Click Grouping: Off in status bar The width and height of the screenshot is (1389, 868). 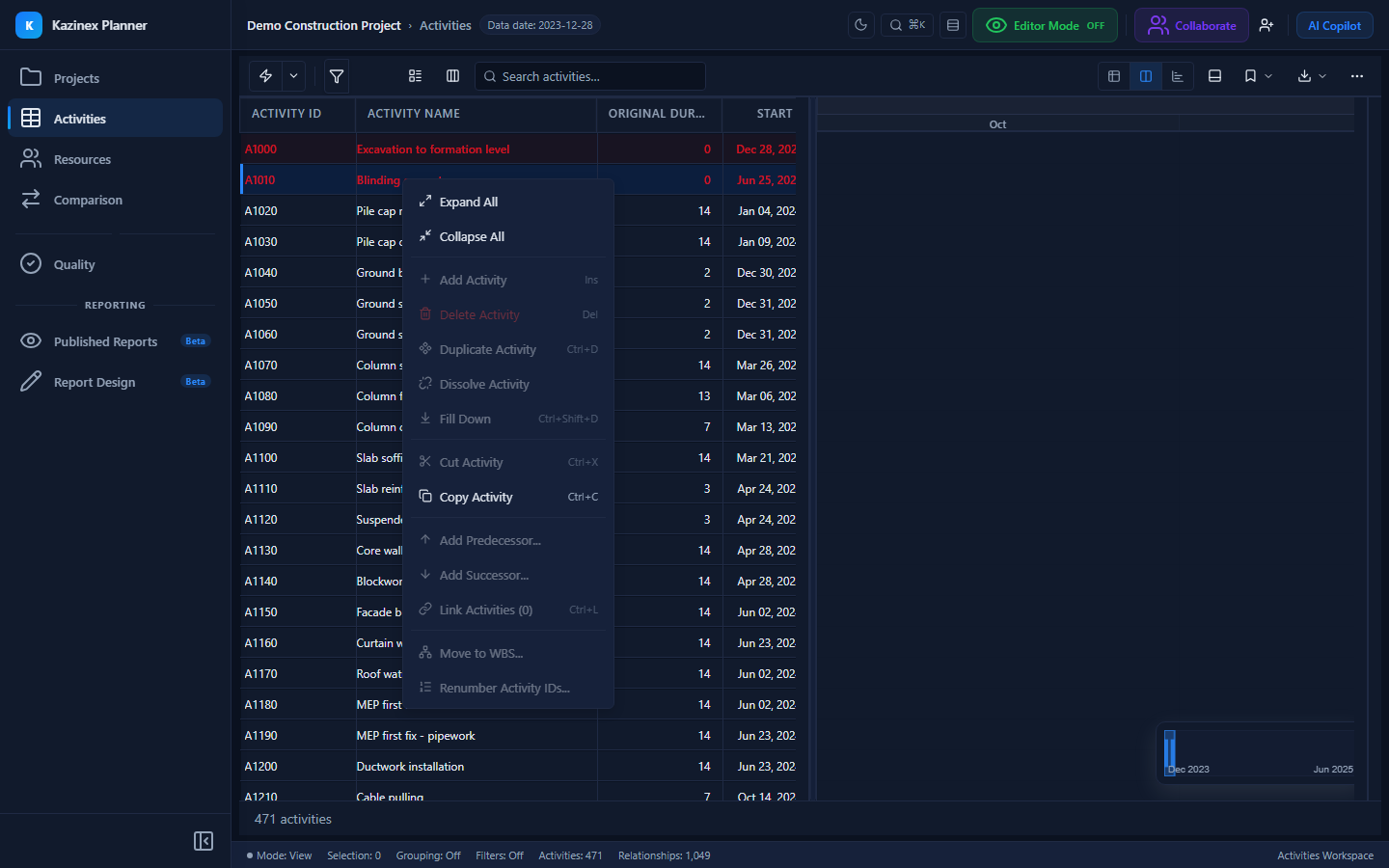[x=428, y=855]
